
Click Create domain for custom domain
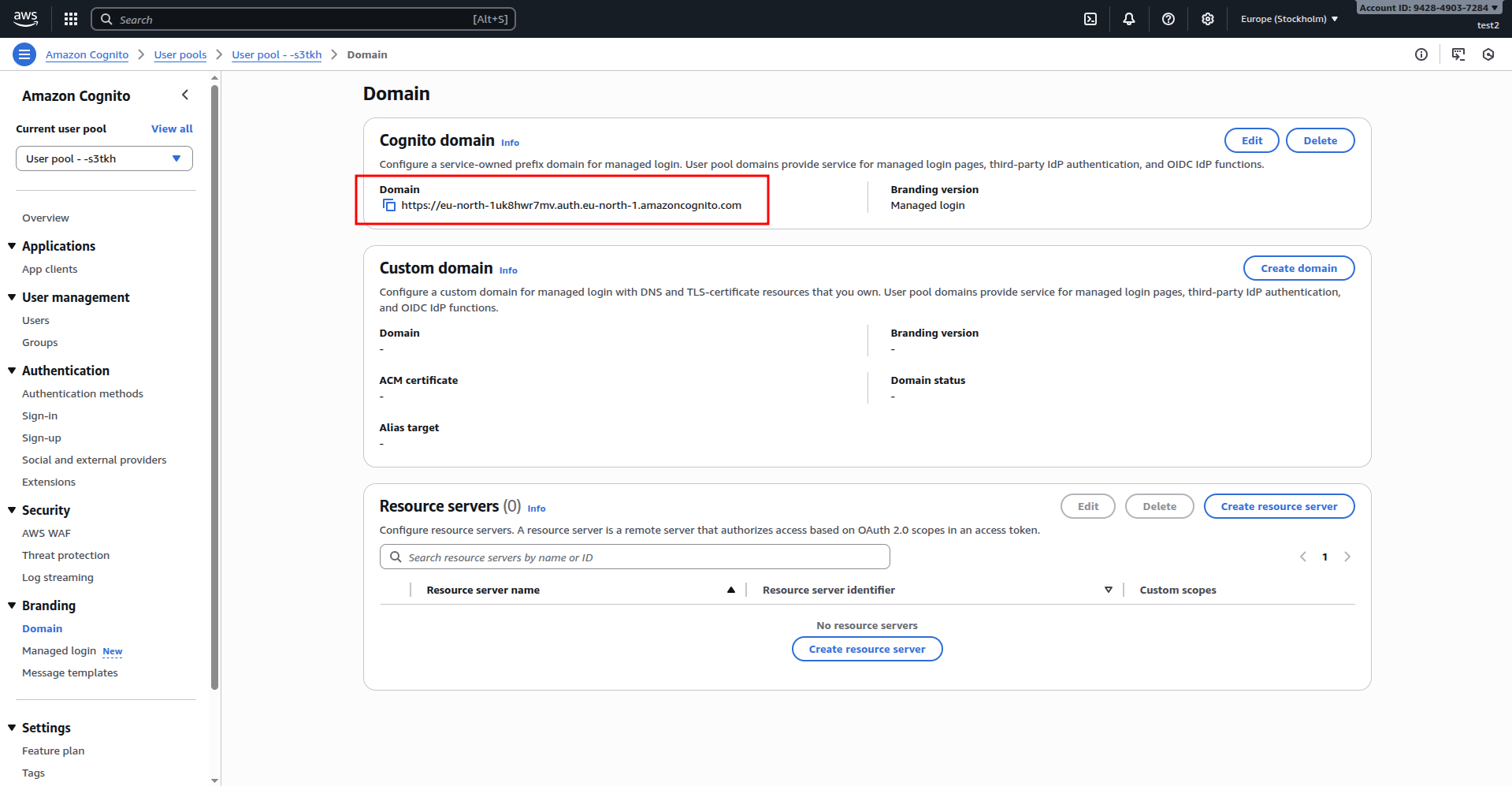(1299, 268)
